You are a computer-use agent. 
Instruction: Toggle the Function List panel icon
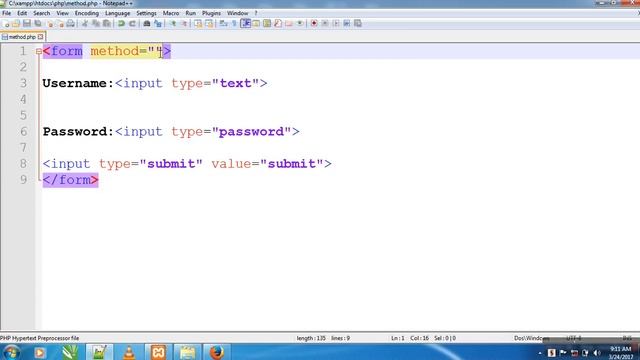pyautogui.click(x=278, y=24)
